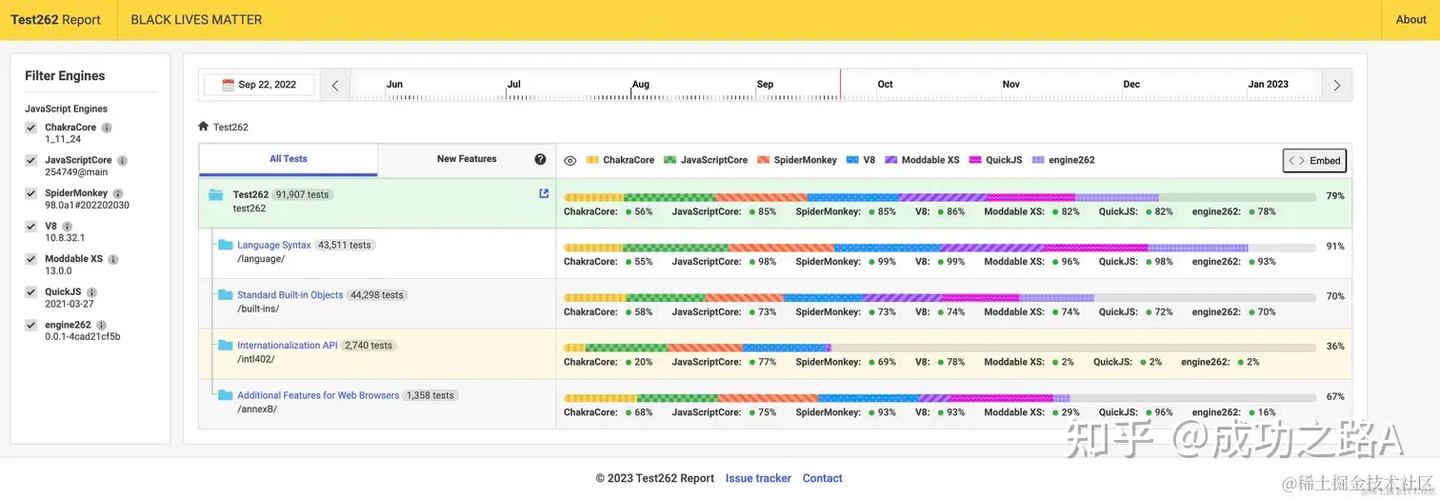The width and height of the screenshot is (1440, 499).
Task: Open the Contact footer link
Action: tap(822, 478)
